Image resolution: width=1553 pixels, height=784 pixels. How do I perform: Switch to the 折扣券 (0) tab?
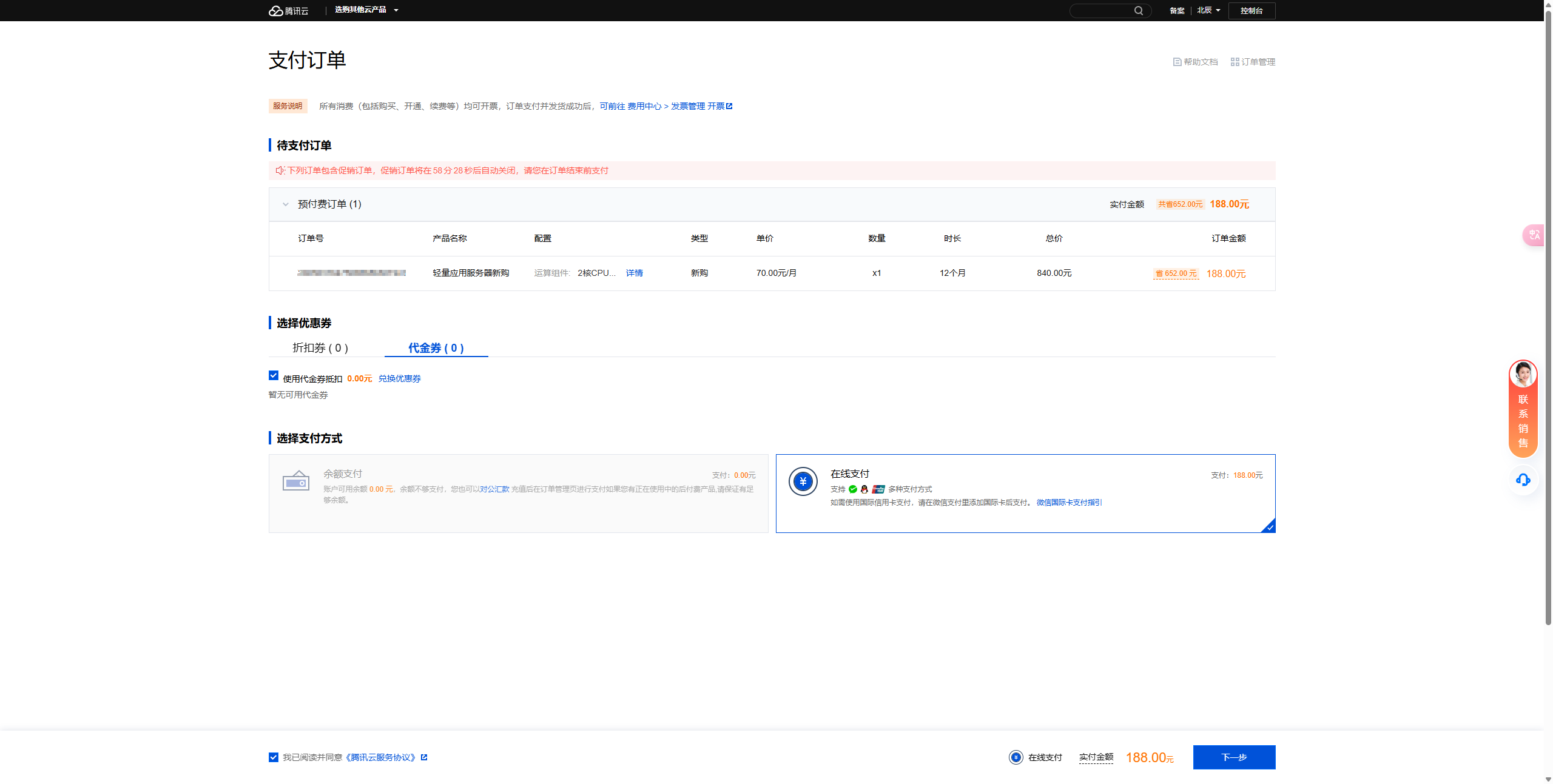pos(320,348)
